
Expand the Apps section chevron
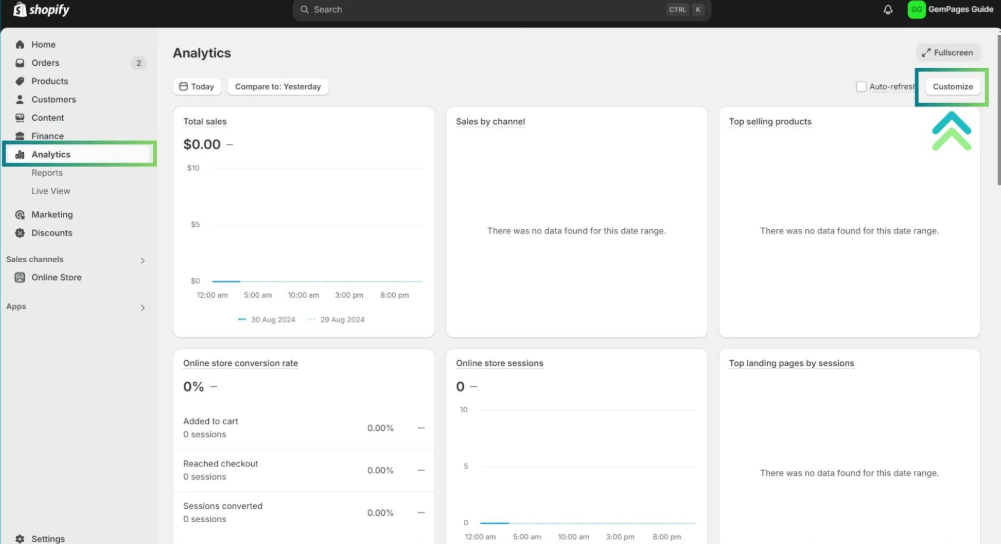pos(142,308)
